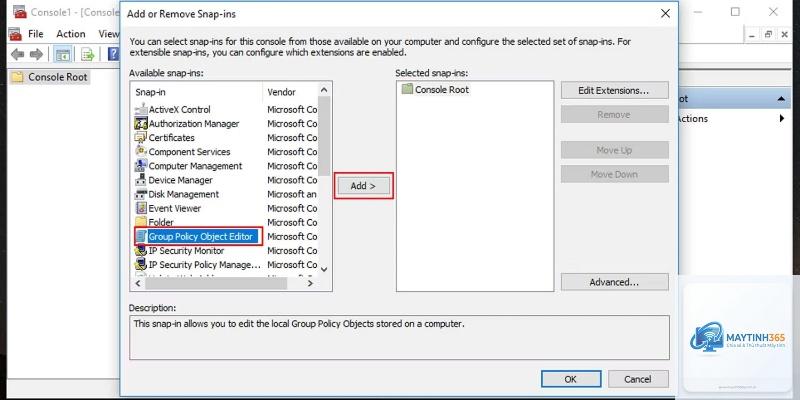Select the Computer Management snap-in icon
The height and width of the screenshot is (400, 800).
pyautogui.click(x=141, y=166)
